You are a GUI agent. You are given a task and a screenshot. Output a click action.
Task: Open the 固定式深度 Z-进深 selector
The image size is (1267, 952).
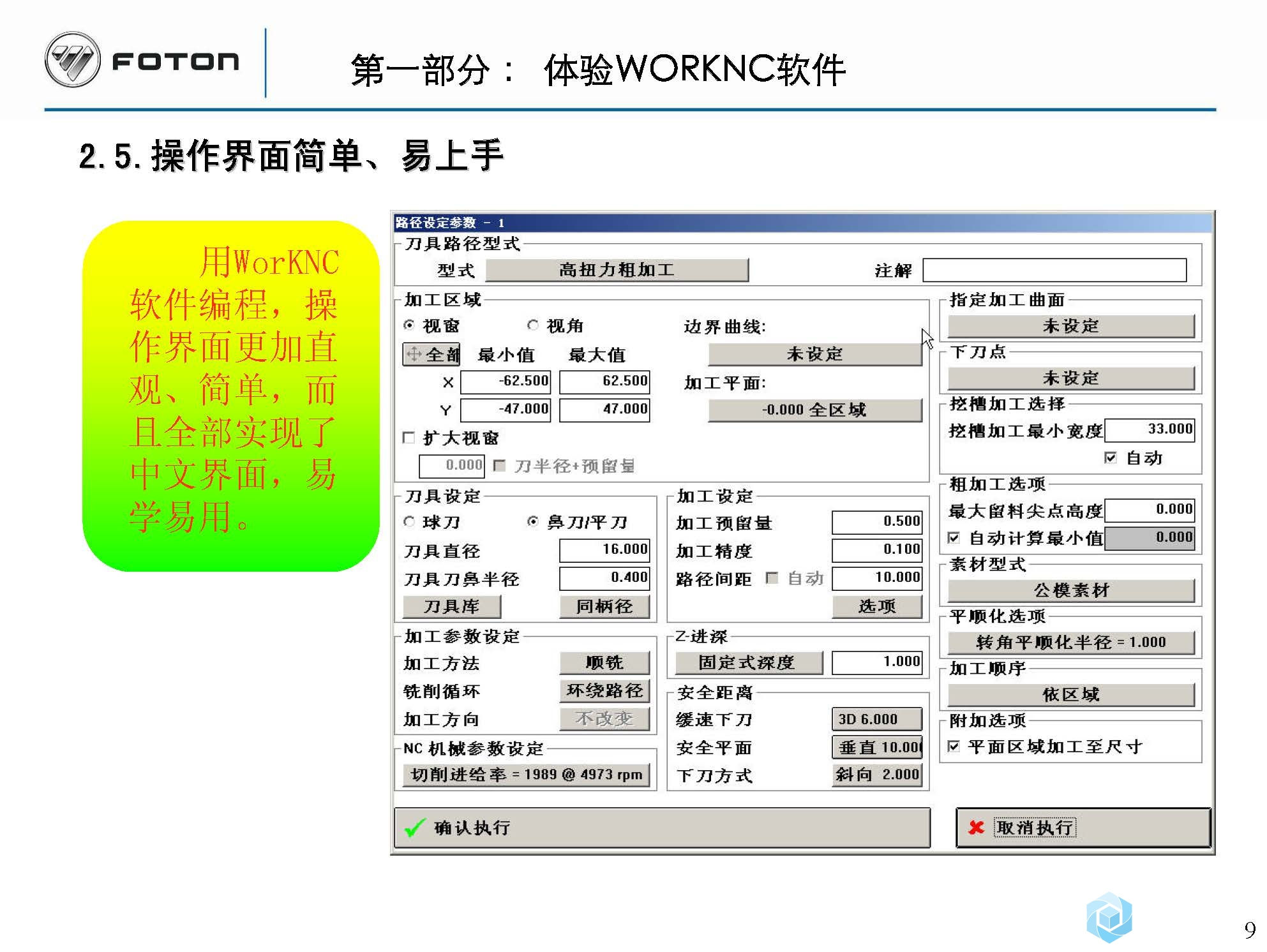click(749, 662)
